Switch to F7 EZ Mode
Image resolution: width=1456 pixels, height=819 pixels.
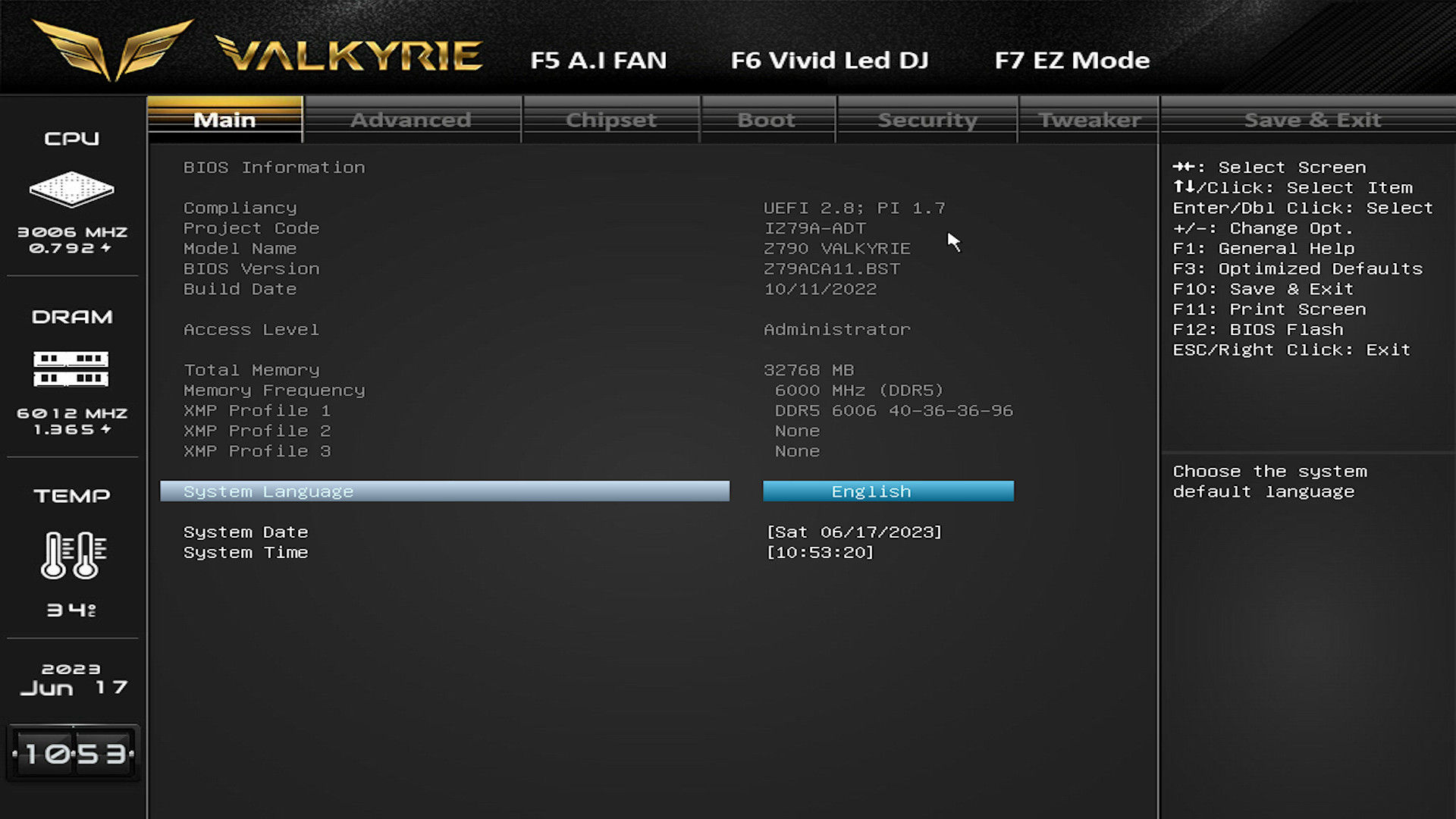click(1072, 60)
